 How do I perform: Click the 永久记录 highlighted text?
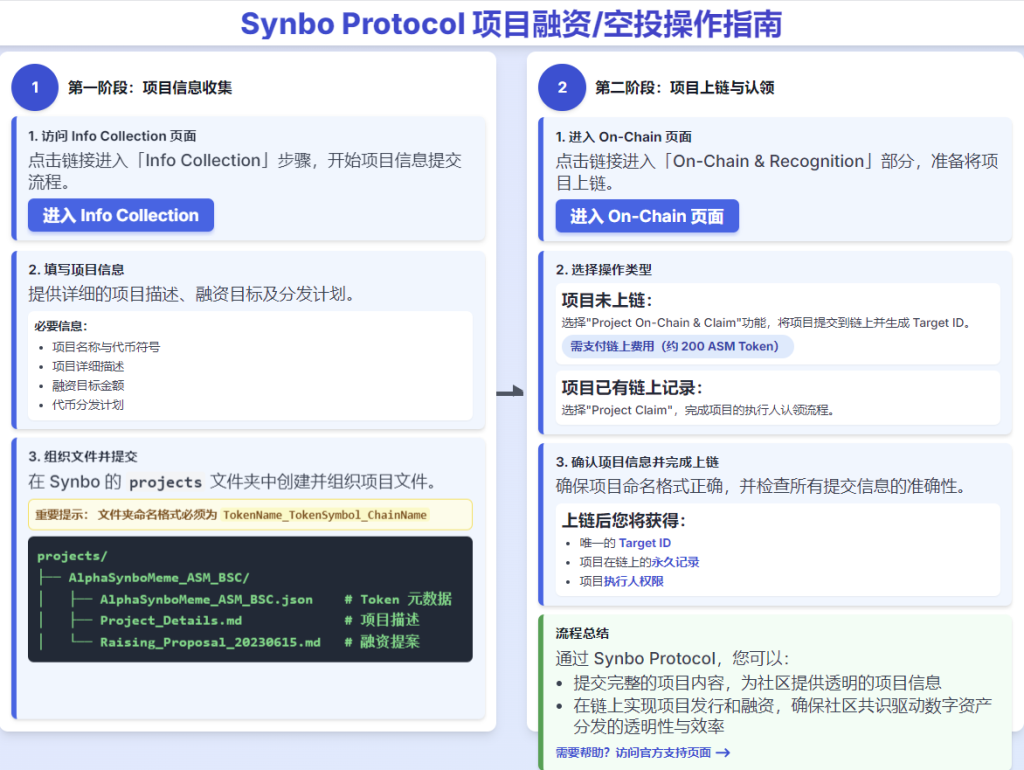pyautogui.click(x=675, y=562)
